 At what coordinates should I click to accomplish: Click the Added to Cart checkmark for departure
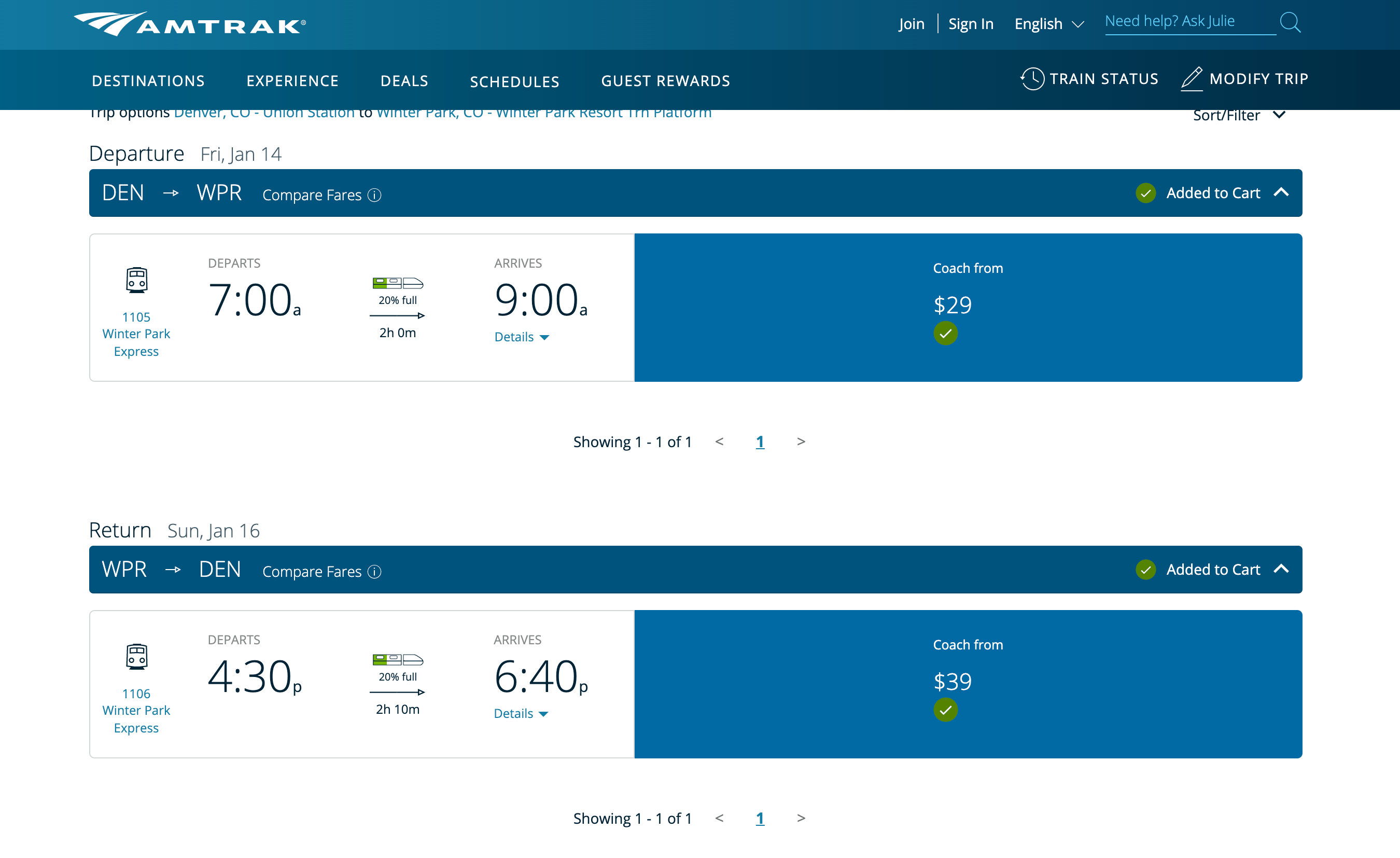pyautogui.click(x=1146, y=193)
